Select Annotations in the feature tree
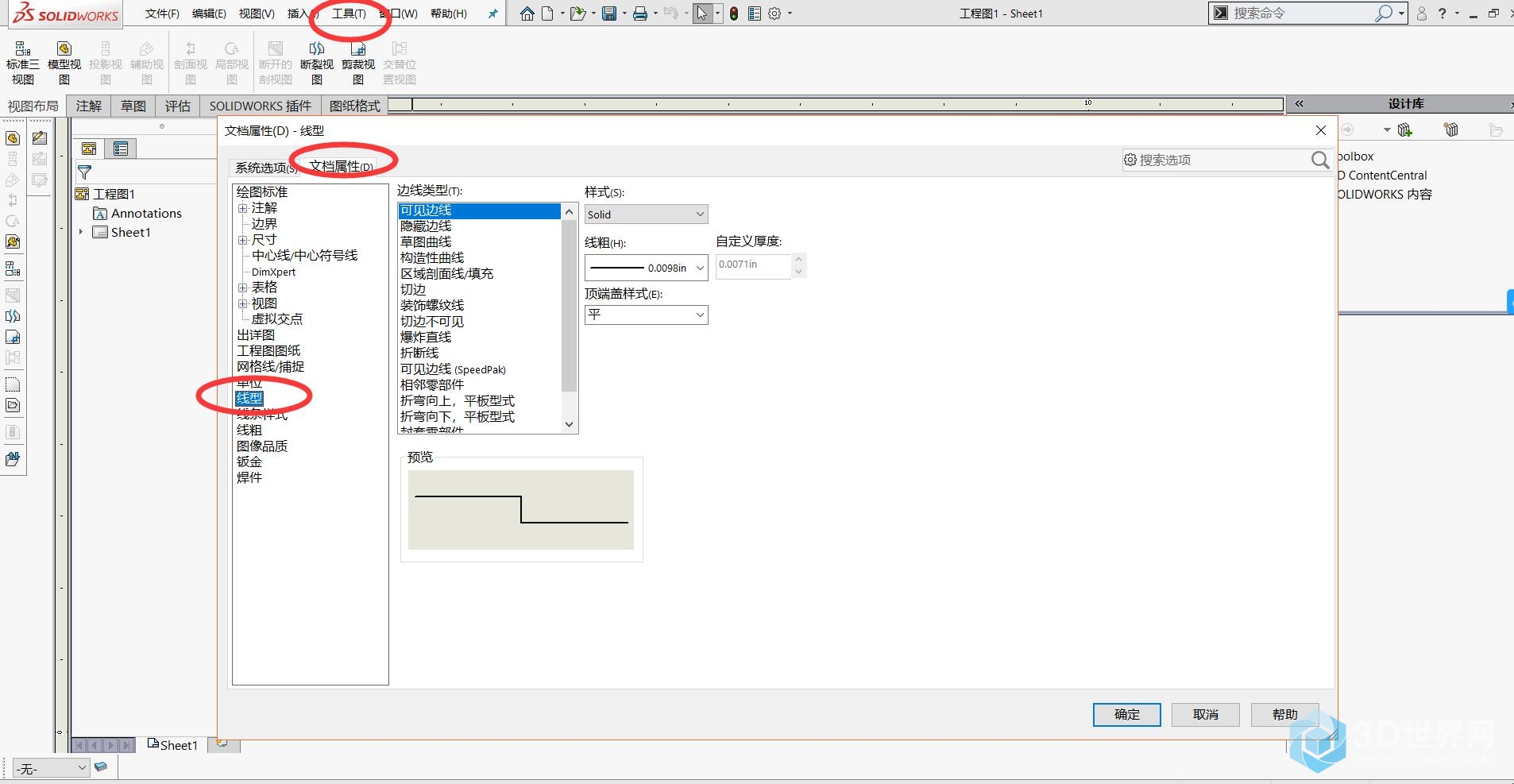Image resolution: width=1514 pixels, height=784 pixels. click(x=146, y=213)
